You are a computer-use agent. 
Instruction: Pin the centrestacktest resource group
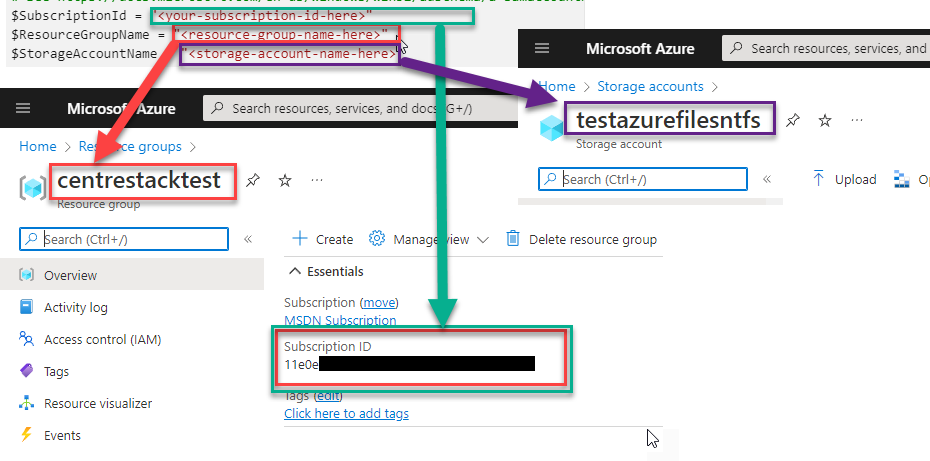253,180
